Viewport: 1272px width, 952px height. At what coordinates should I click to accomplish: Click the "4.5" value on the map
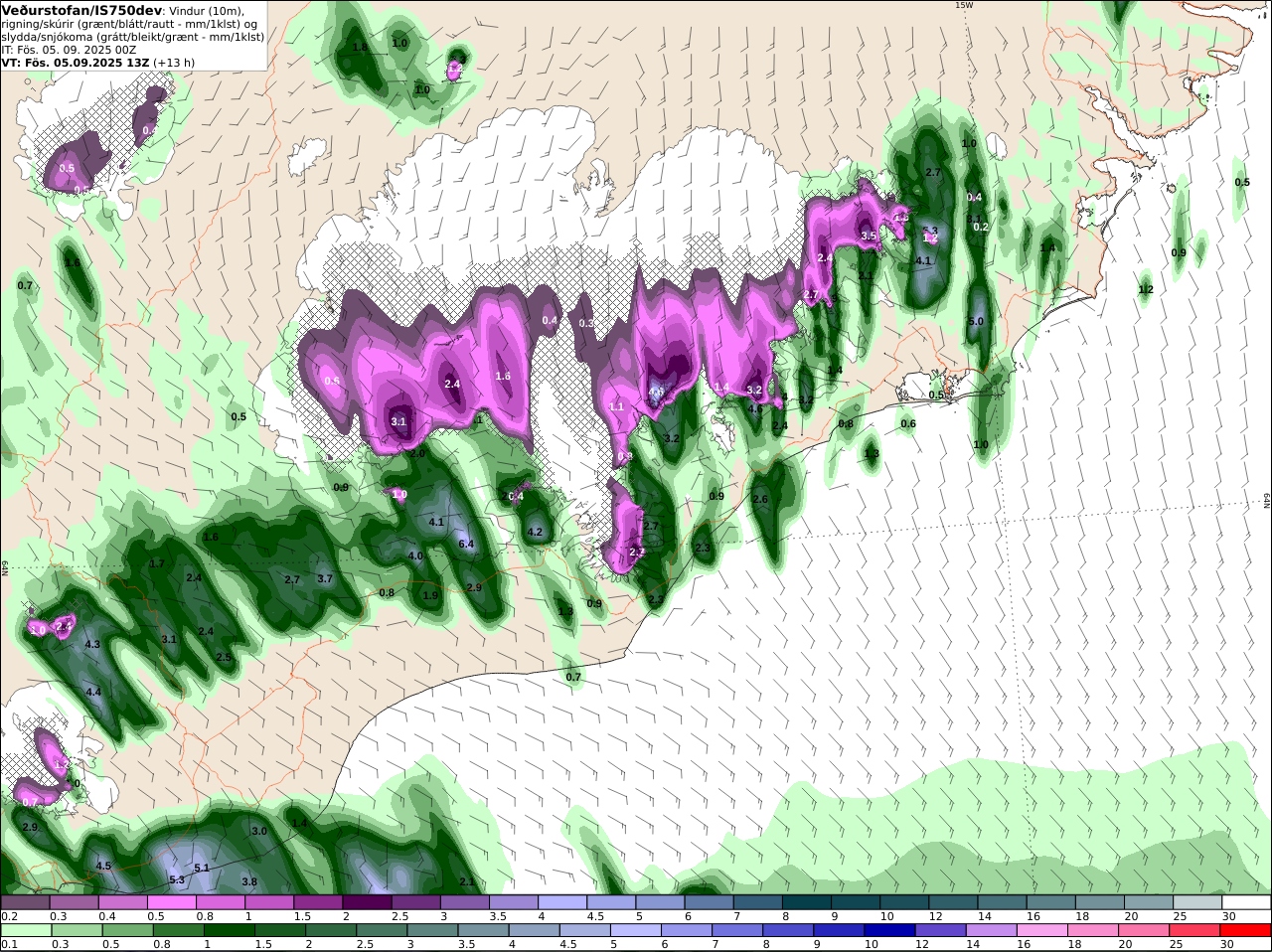pos(103,867)
